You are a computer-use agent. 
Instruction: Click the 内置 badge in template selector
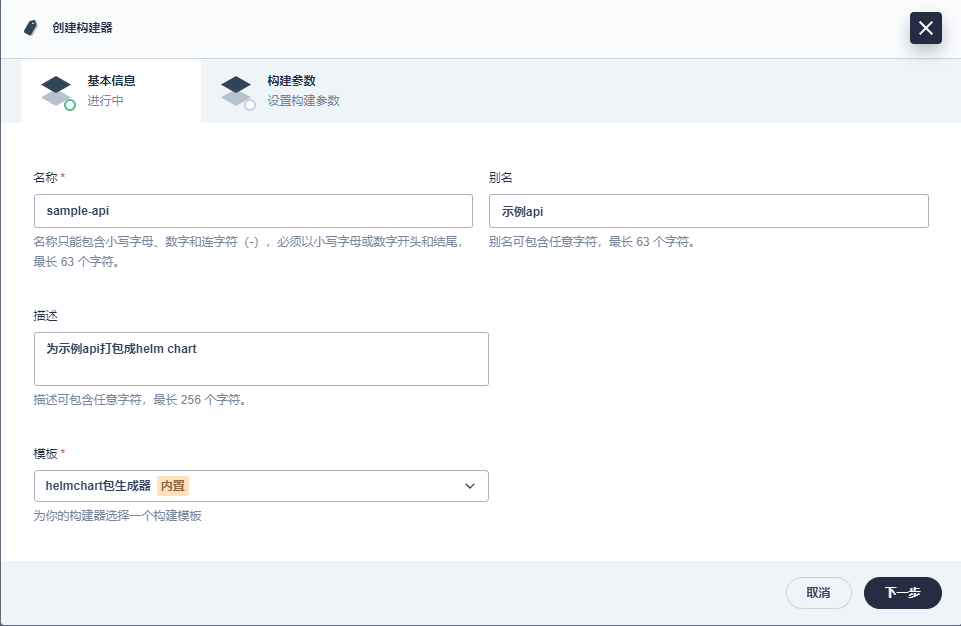[x=173, y=486]
